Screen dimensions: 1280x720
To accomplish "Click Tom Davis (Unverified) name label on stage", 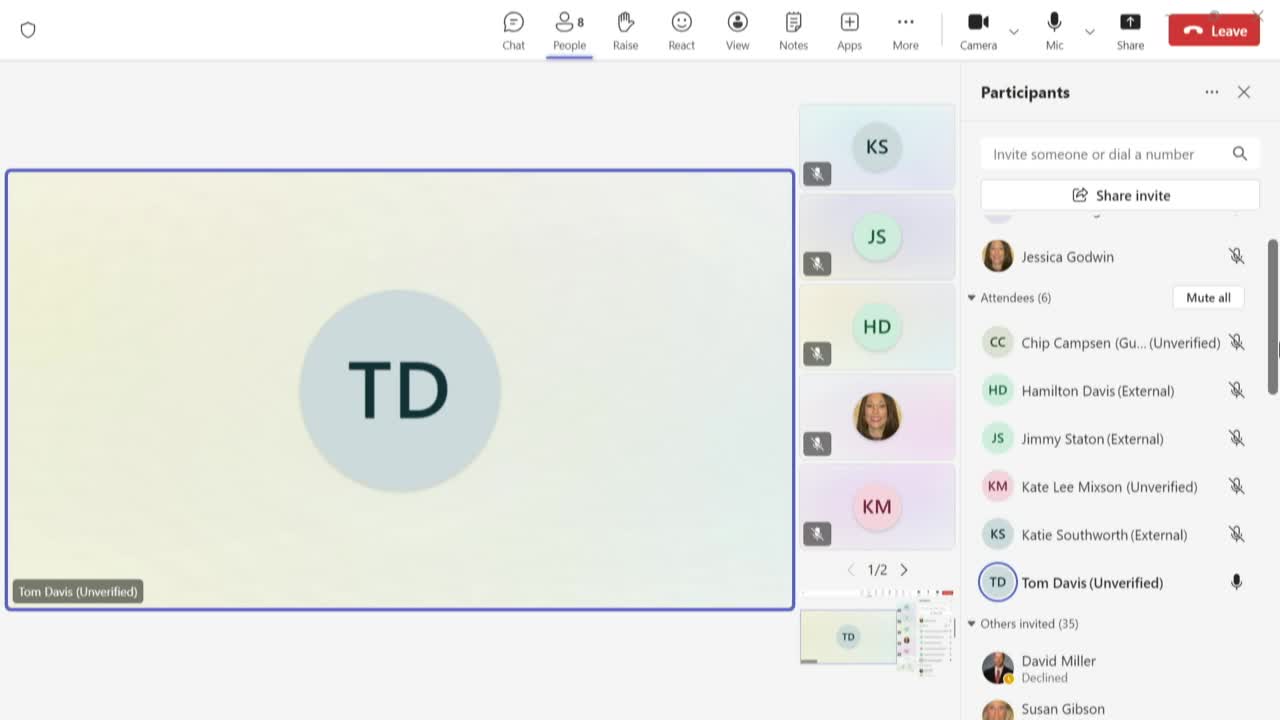I will pyautogui.click(x=78, y=592).
